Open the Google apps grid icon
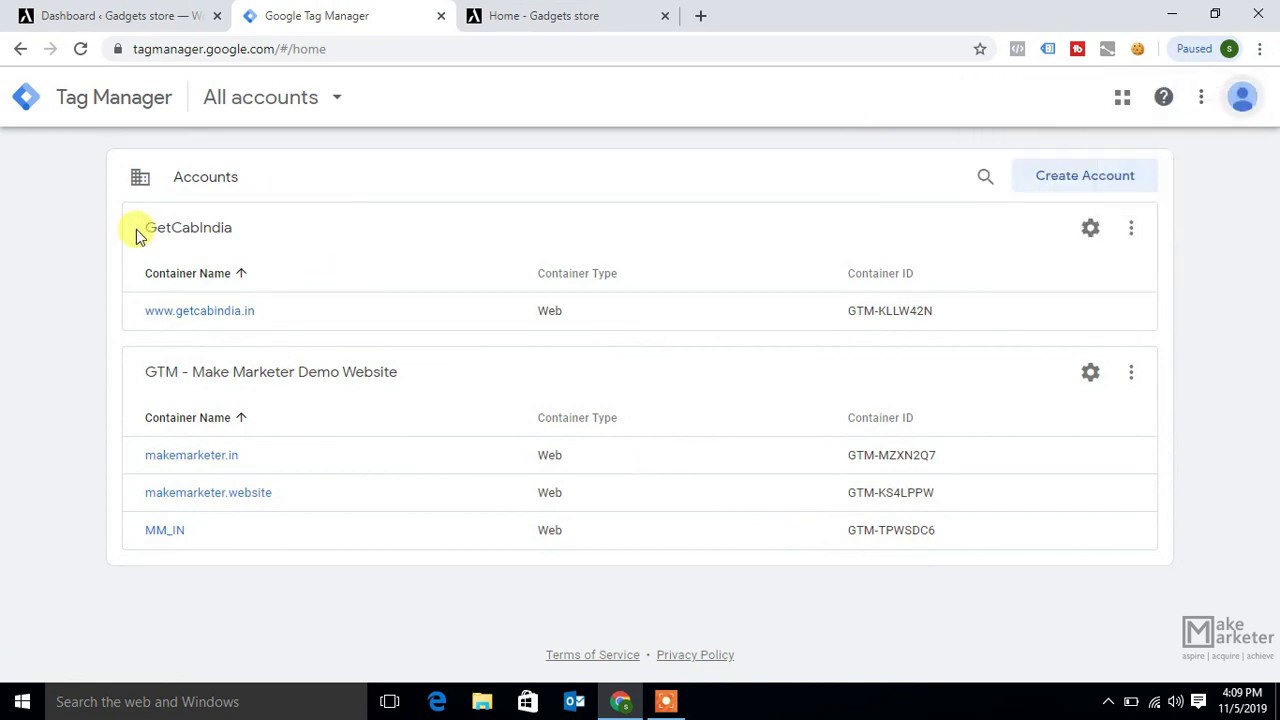Viewport: 1280px width, 720px height. (x=1122, y=97)
